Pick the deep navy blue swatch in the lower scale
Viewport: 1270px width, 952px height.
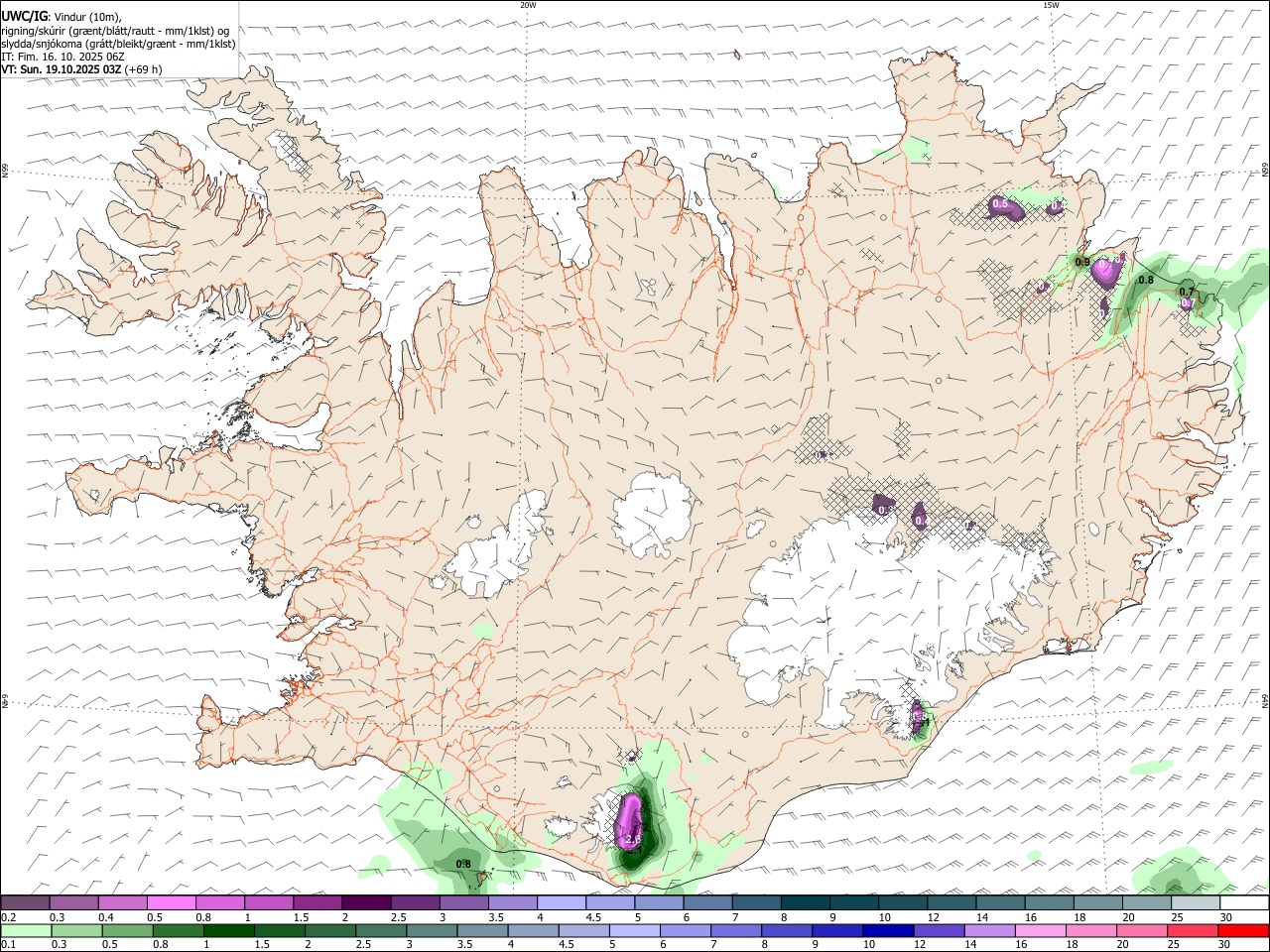click(x=887, y=930)
